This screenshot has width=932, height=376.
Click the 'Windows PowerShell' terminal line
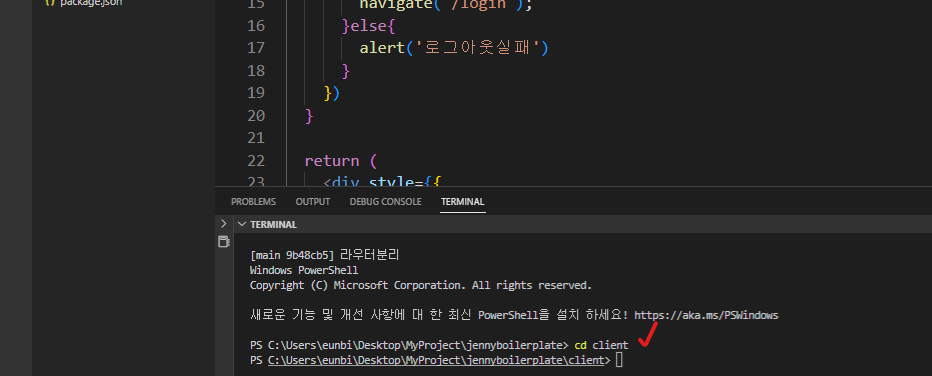click(304, 270)
